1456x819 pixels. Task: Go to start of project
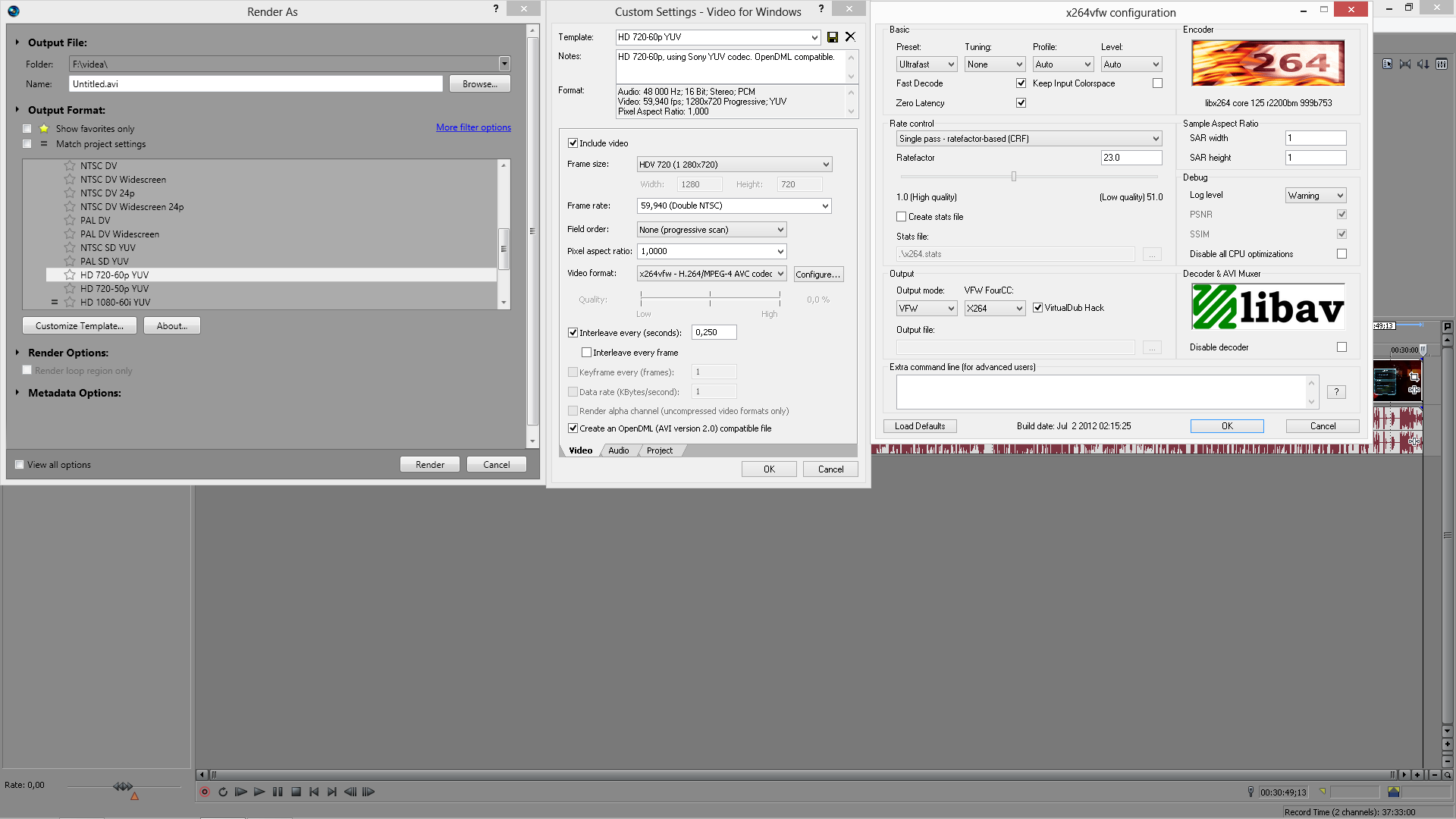pos(314,792)
